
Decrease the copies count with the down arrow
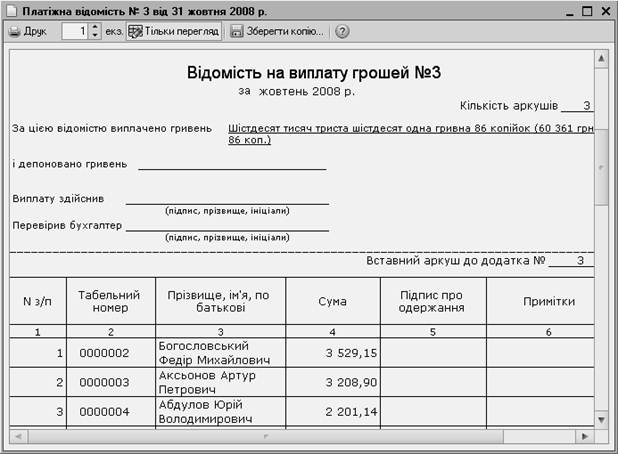pos(95,35)
